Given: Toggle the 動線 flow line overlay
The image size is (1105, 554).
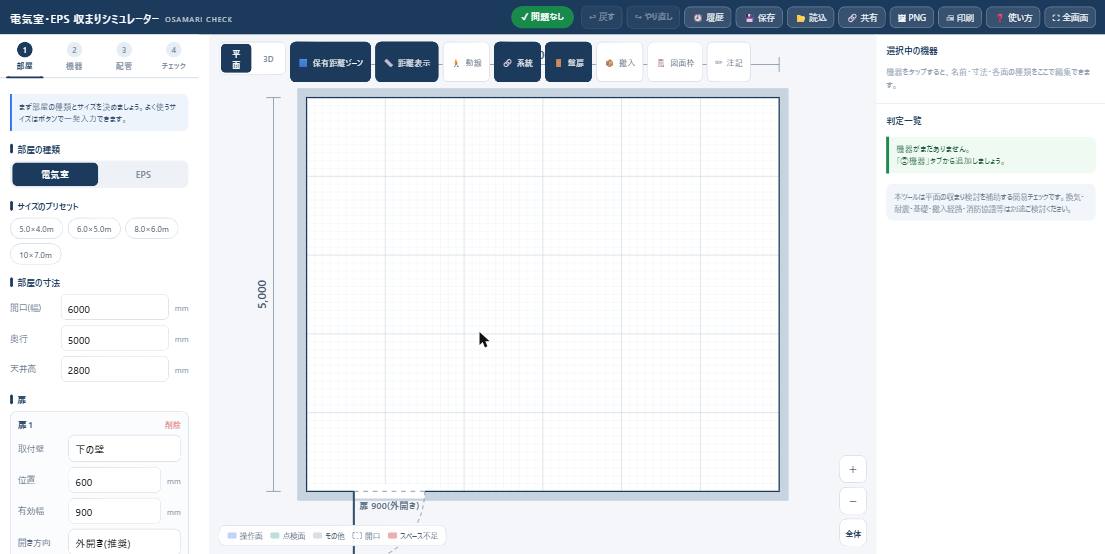Looking at the screenshot, I should 467,62.
